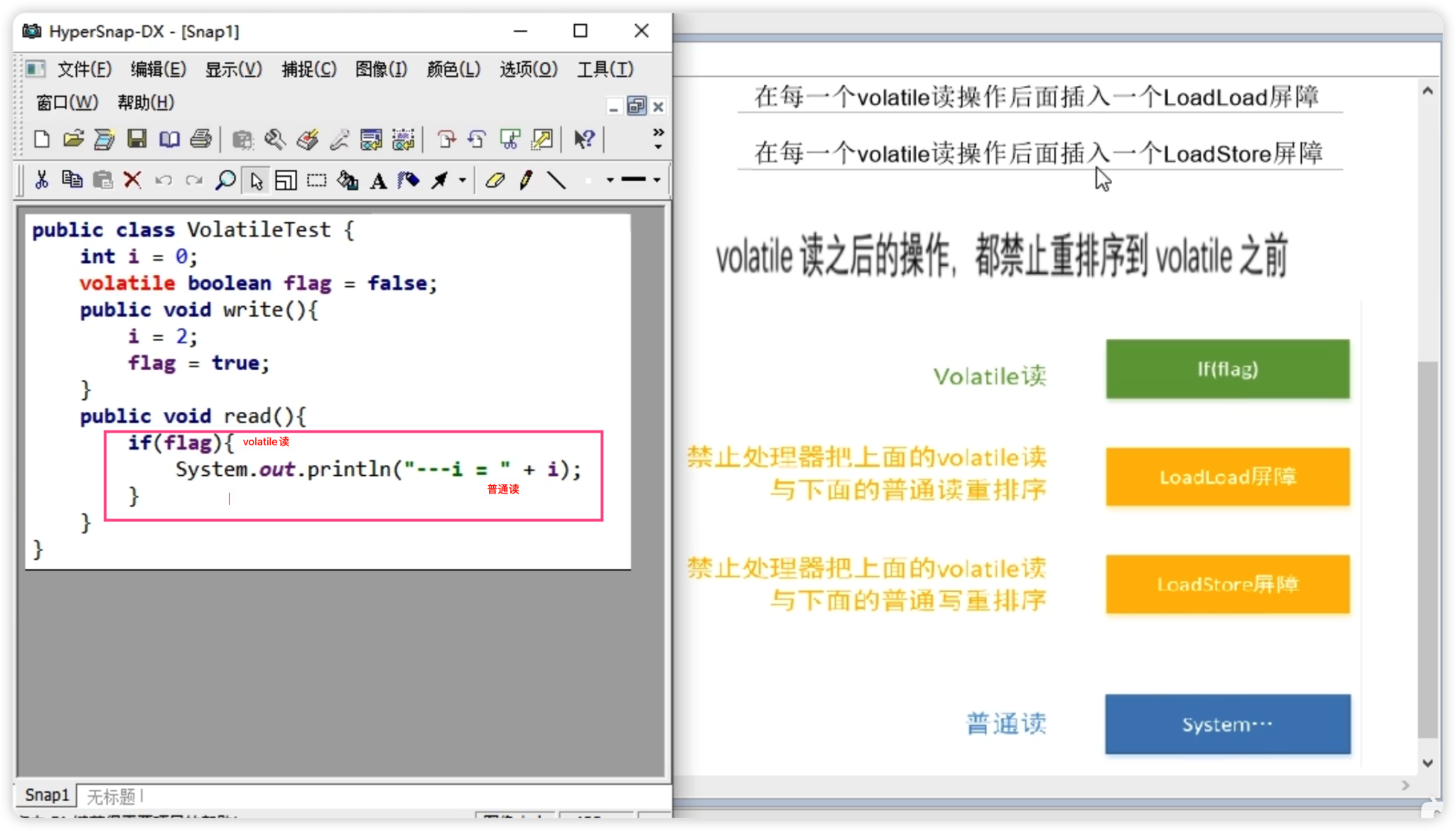Viewport: 1456px width, 831px height.
Task: Select the rectangle selection tool icon
Action: coord(317,180)
